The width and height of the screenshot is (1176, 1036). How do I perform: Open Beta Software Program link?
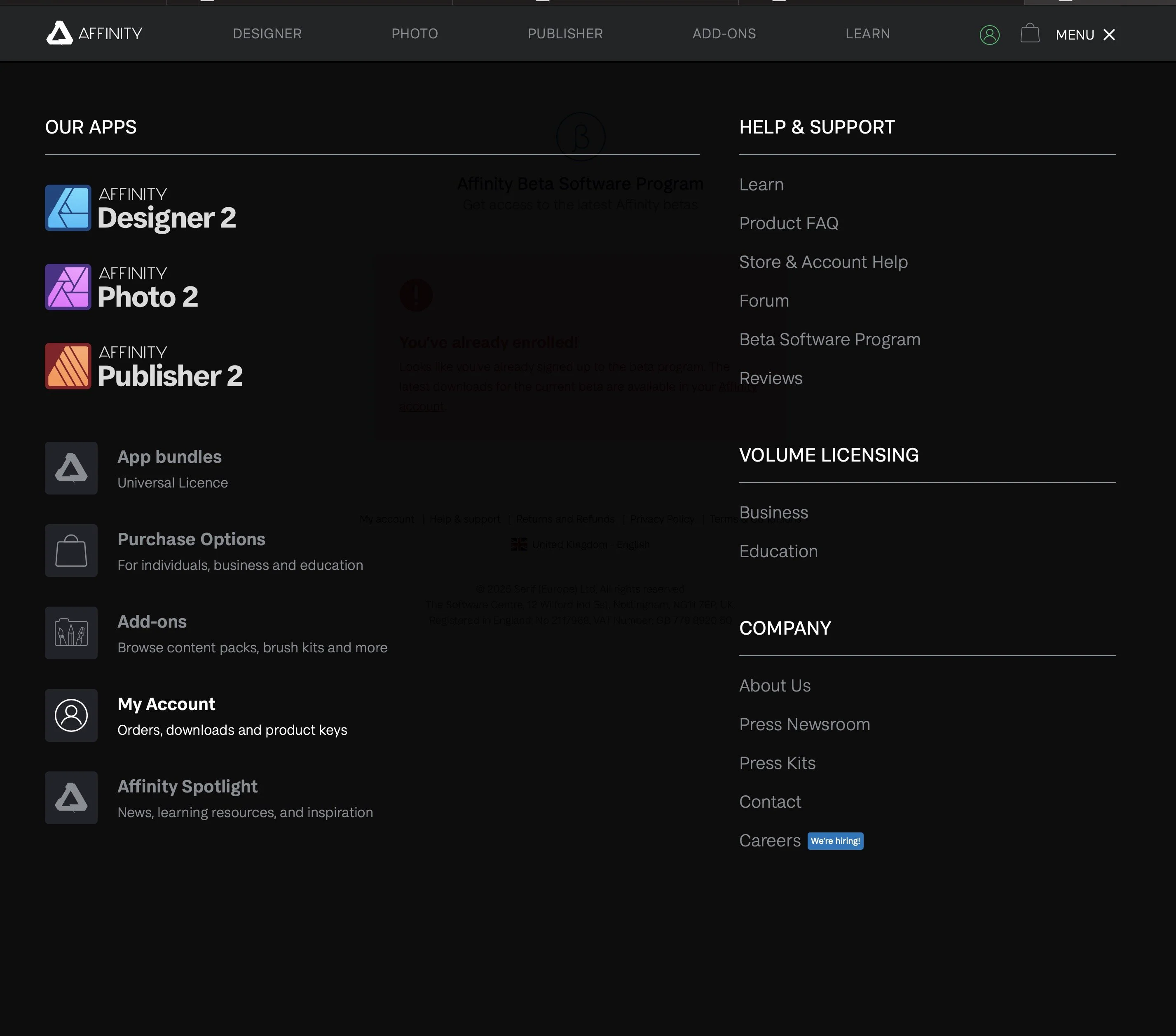[x=829, y=340]
